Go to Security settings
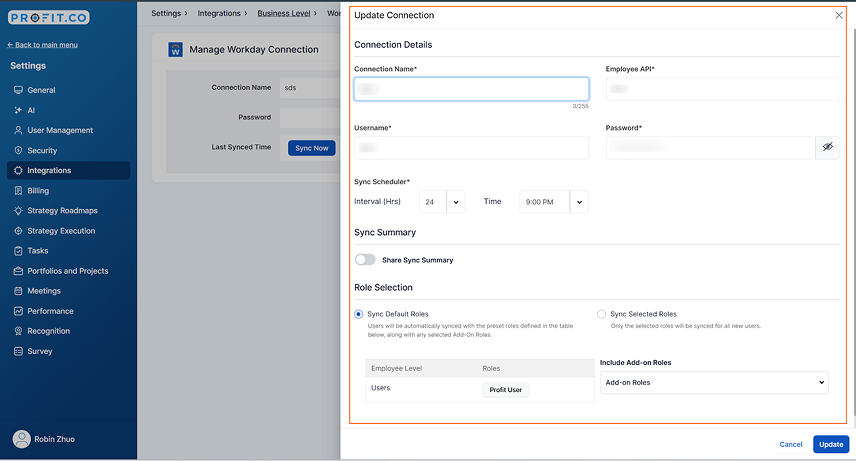 pyautogui.click(x=69, y=150)
